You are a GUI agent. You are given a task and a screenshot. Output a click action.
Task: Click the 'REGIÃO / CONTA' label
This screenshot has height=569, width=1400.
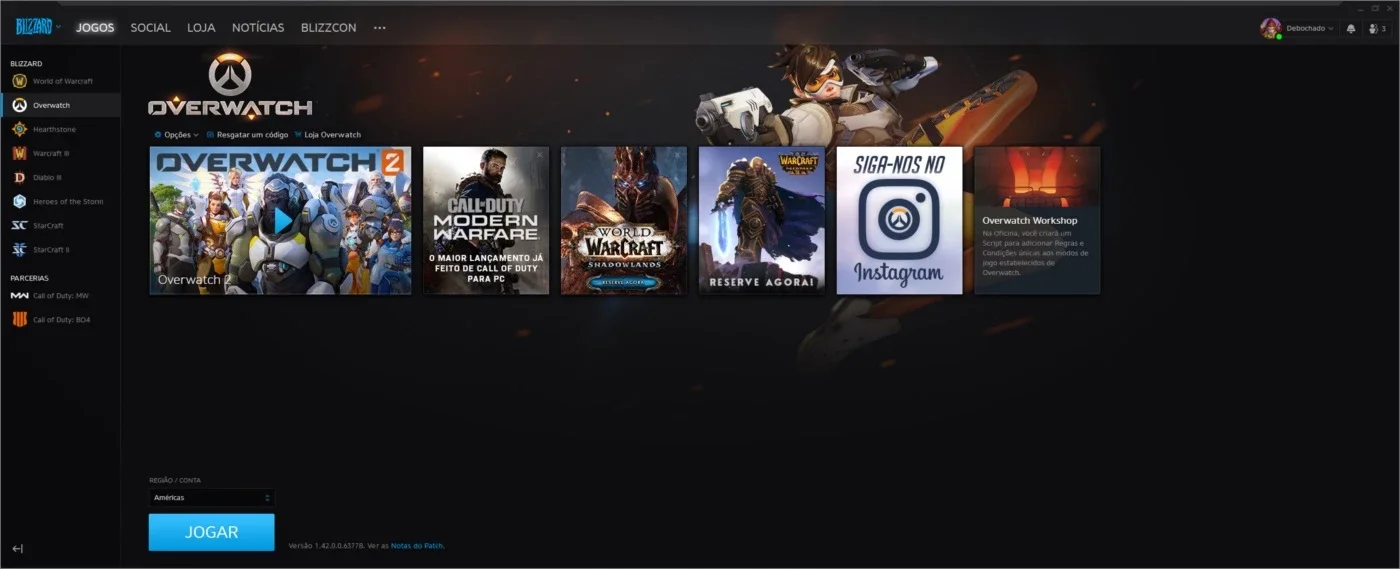pos(175,480)
